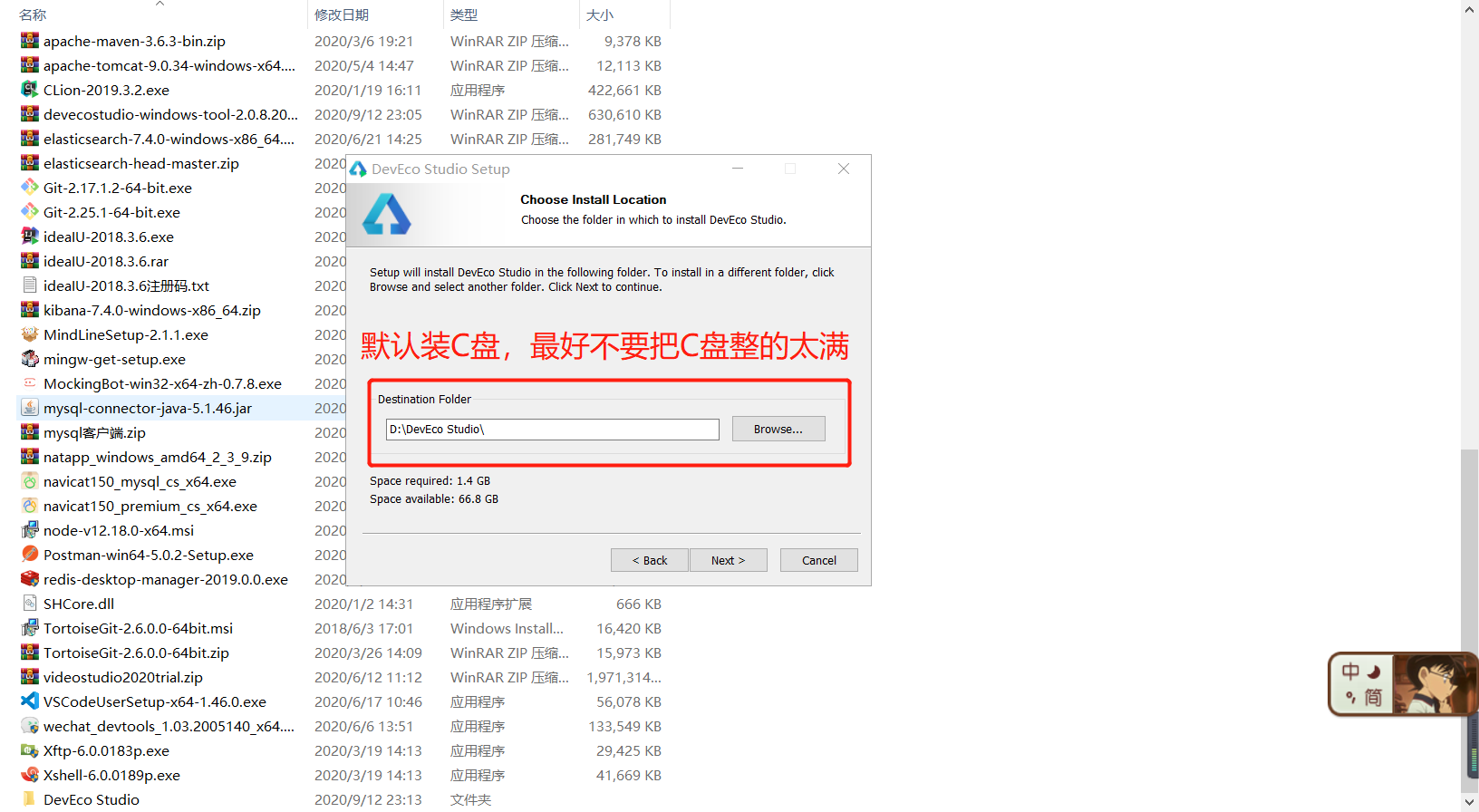Click Browse... to choose install folder

[778, 429]
